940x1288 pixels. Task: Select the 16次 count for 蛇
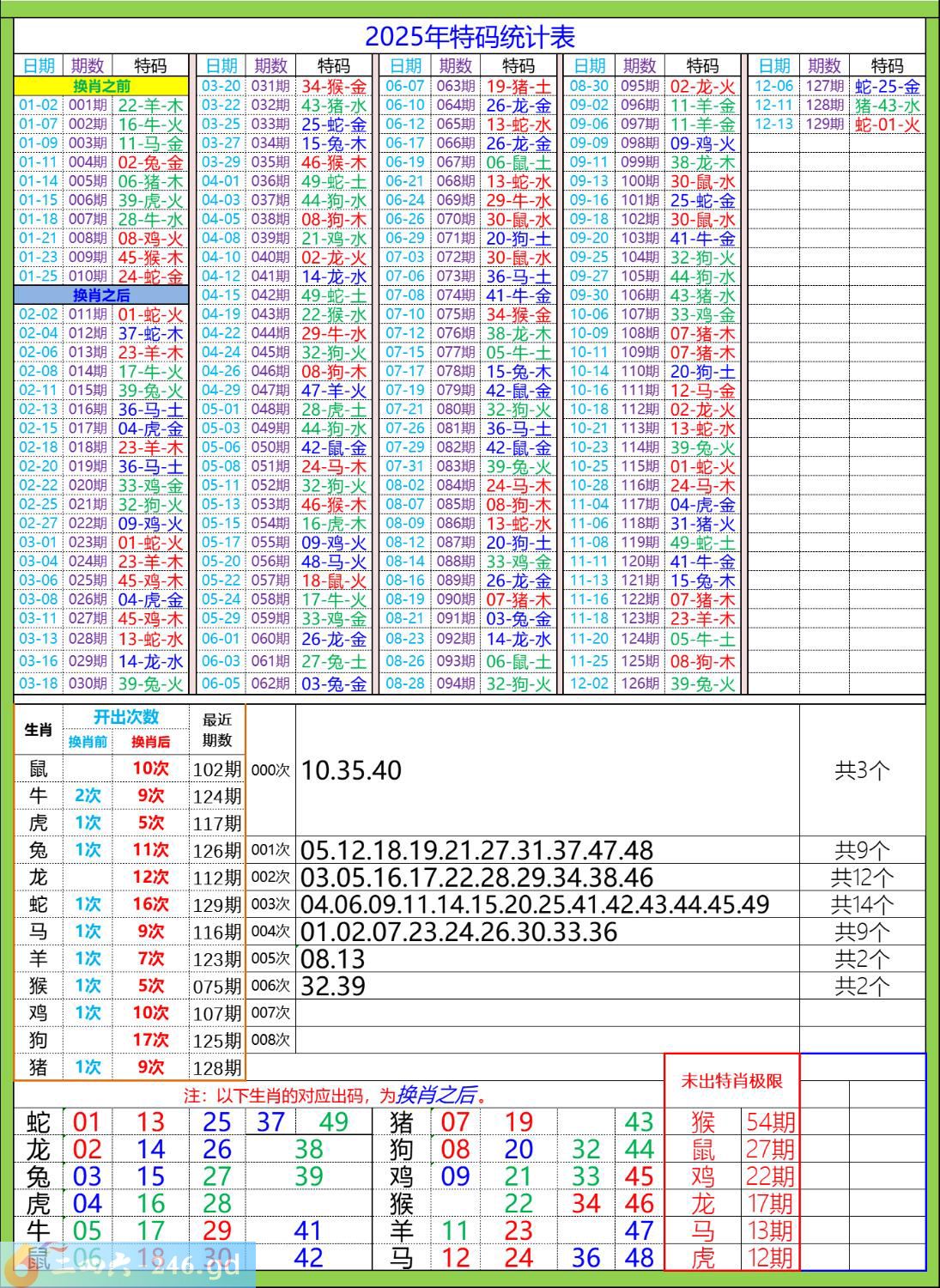pyautogui.click(x=150, y=904)
